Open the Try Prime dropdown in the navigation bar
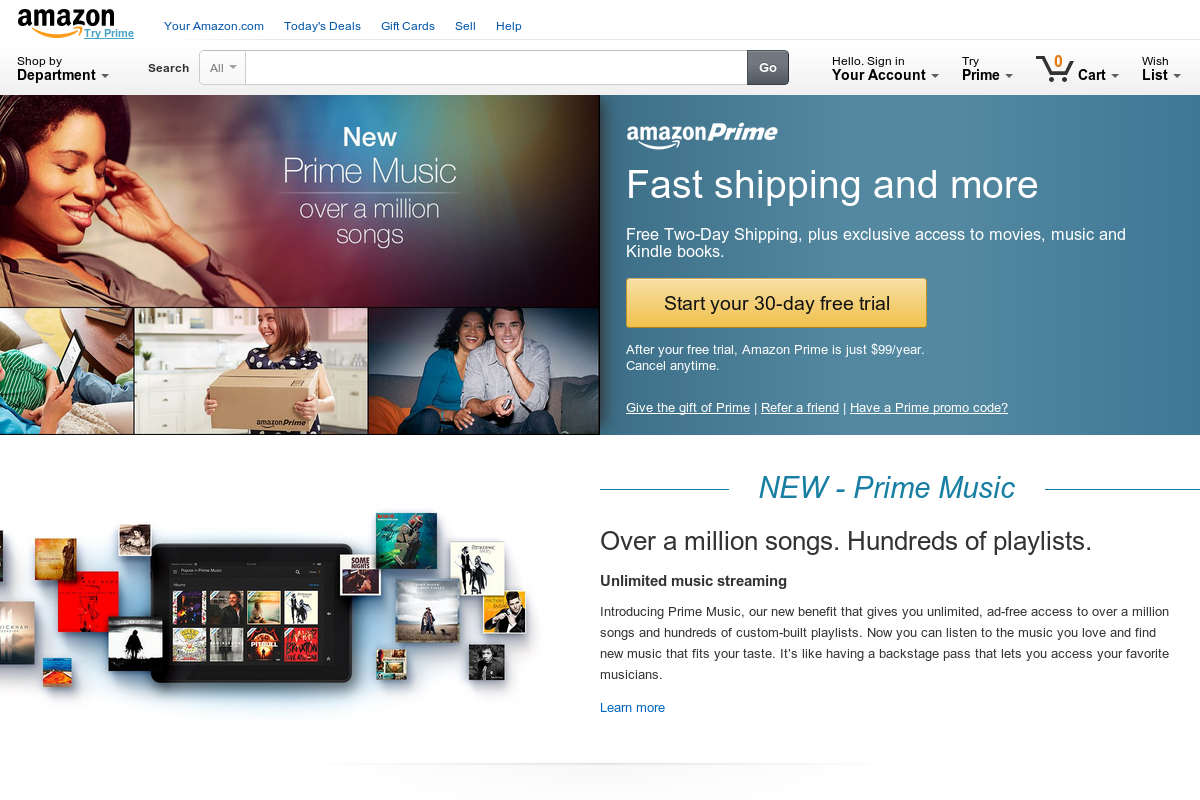 point(987,69)
